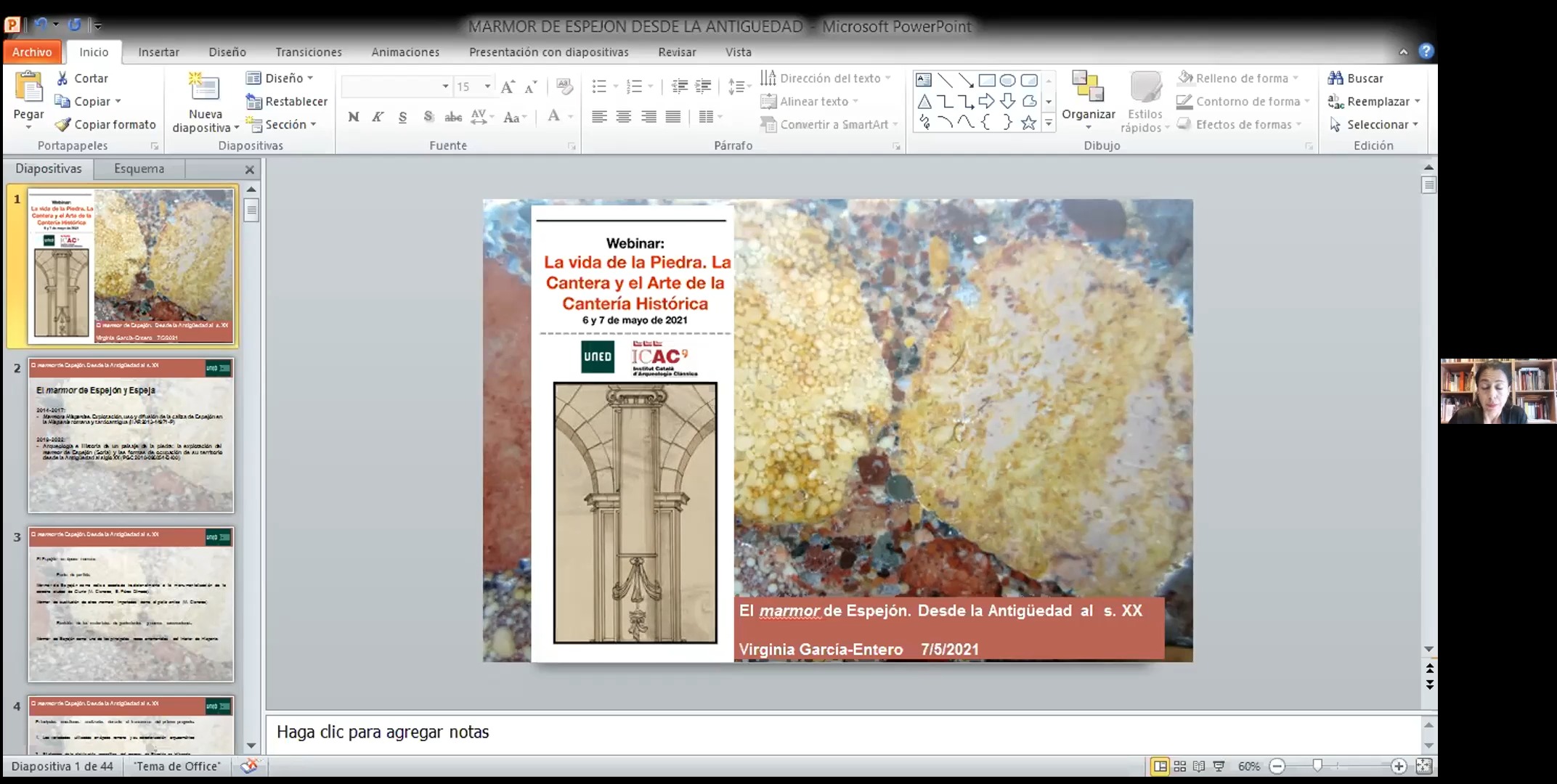Toggle underline (S) formatting
The width and height of the screenshot is (1557, 784).
tap(402, 117)
